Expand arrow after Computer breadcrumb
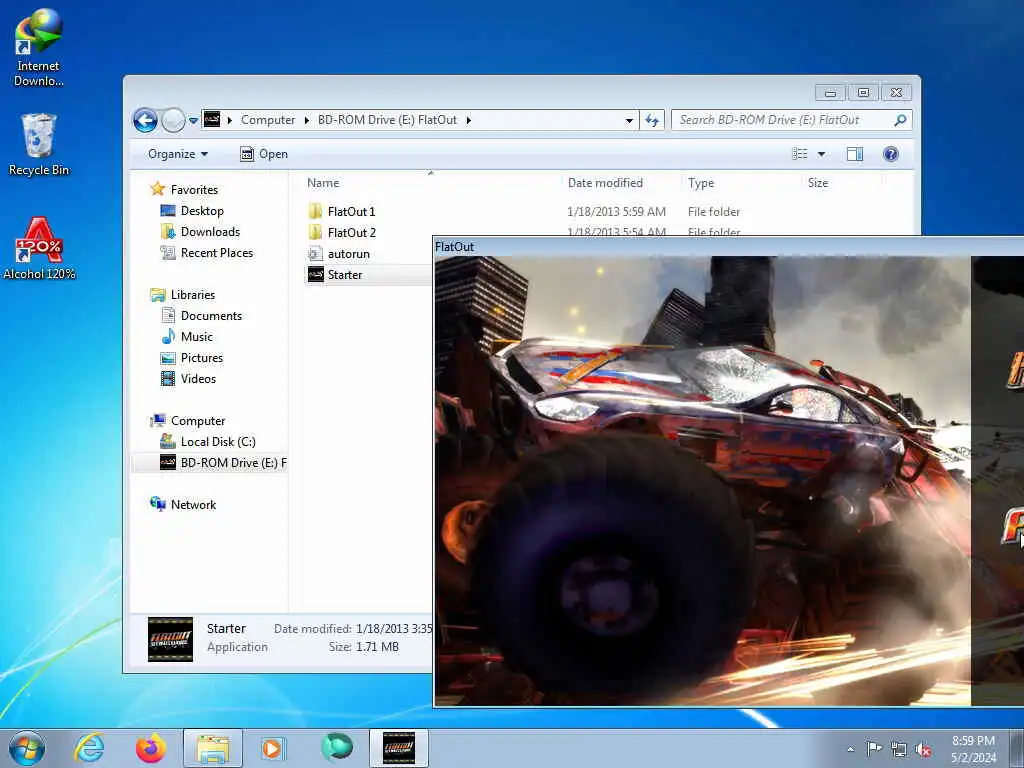Viewport: 1024px width, 768px height. click(307, 120)
